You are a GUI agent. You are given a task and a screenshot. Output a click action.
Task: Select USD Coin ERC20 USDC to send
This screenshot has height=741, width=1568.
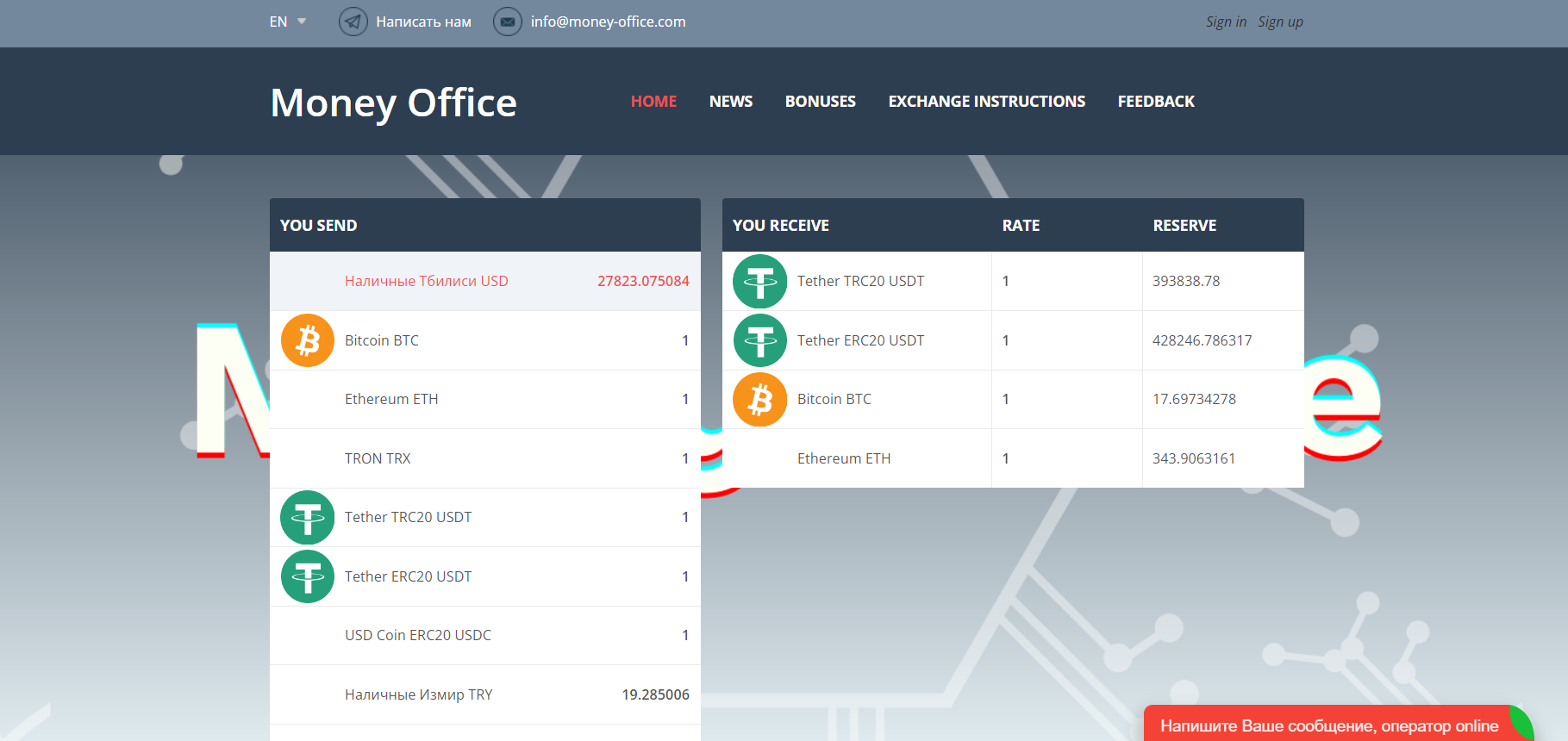418,635
